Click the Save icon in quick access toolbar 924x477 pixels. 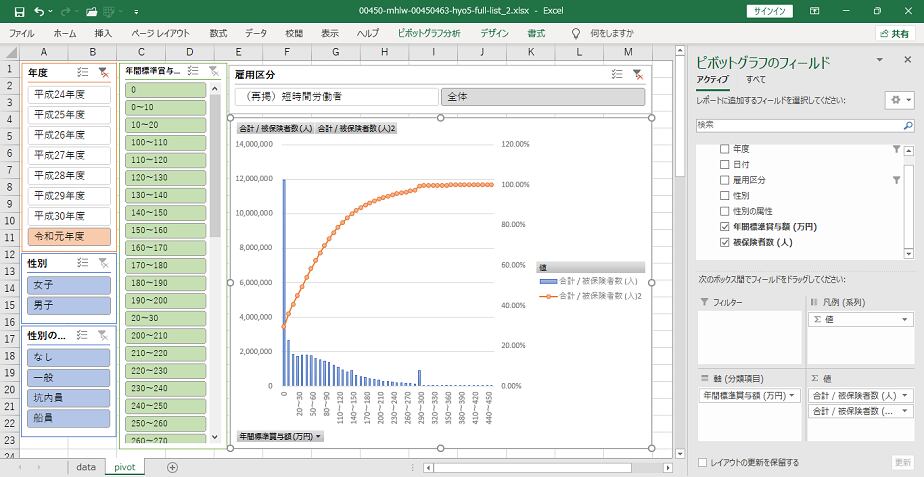[14, 11]
